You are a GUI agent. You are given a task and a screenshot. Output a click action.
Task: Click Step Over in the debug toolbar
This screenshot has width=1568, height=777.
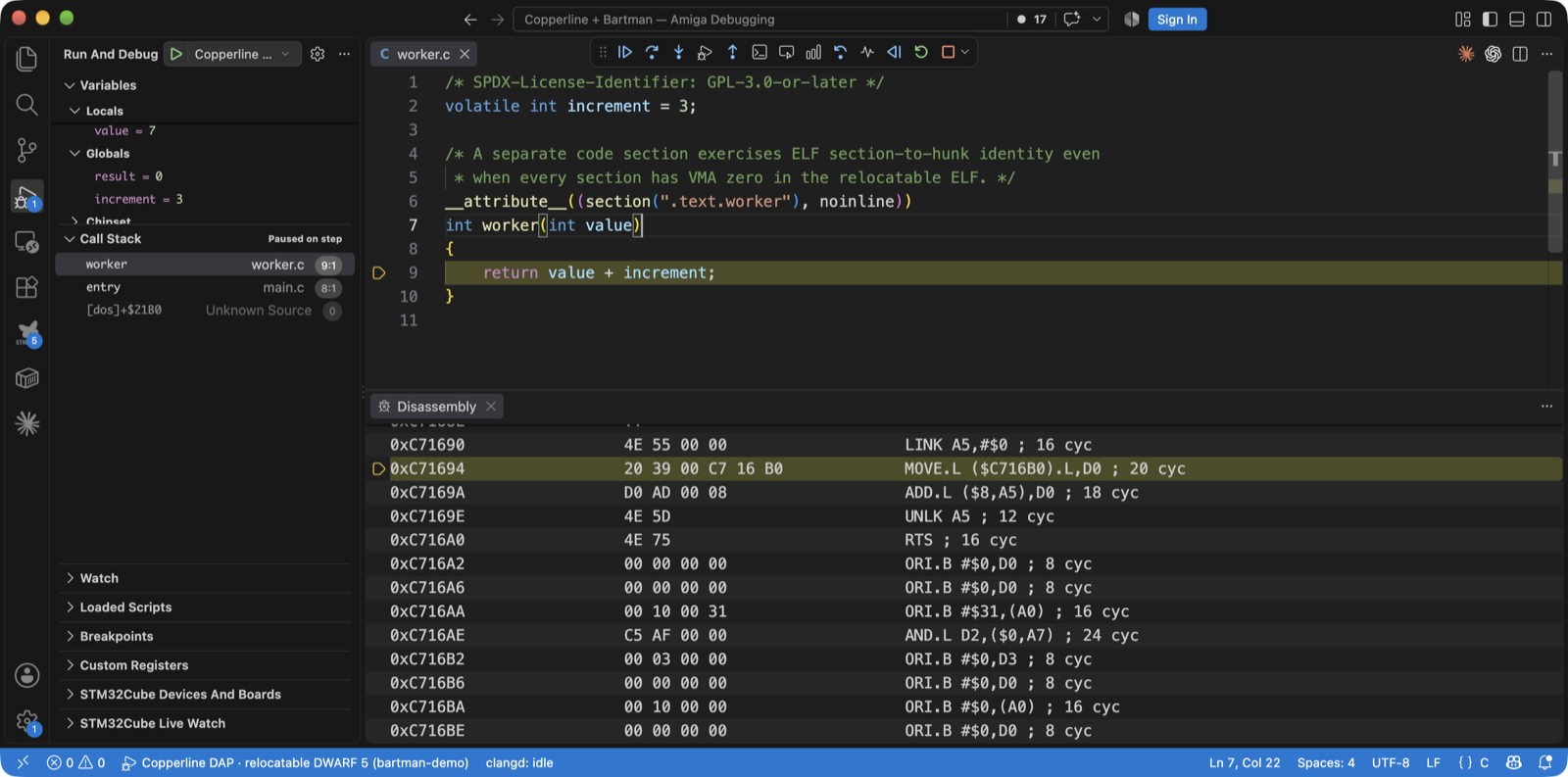[652, 53]
